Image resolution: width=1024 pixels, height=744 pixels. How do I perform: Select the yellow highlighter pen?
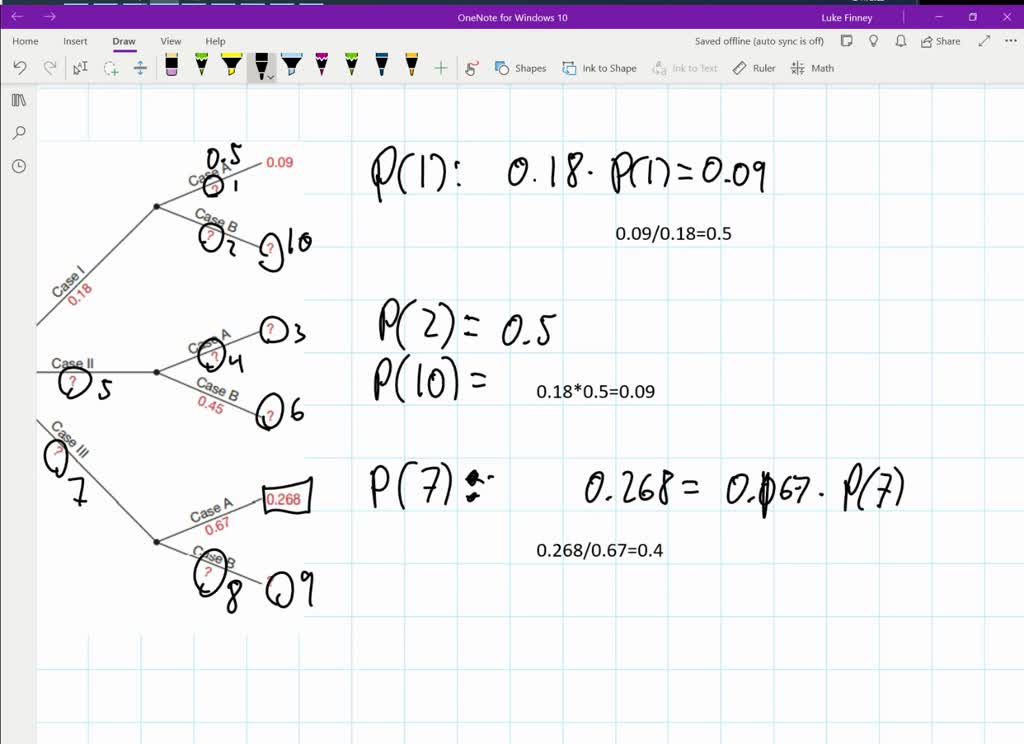(x=231, y=67)
